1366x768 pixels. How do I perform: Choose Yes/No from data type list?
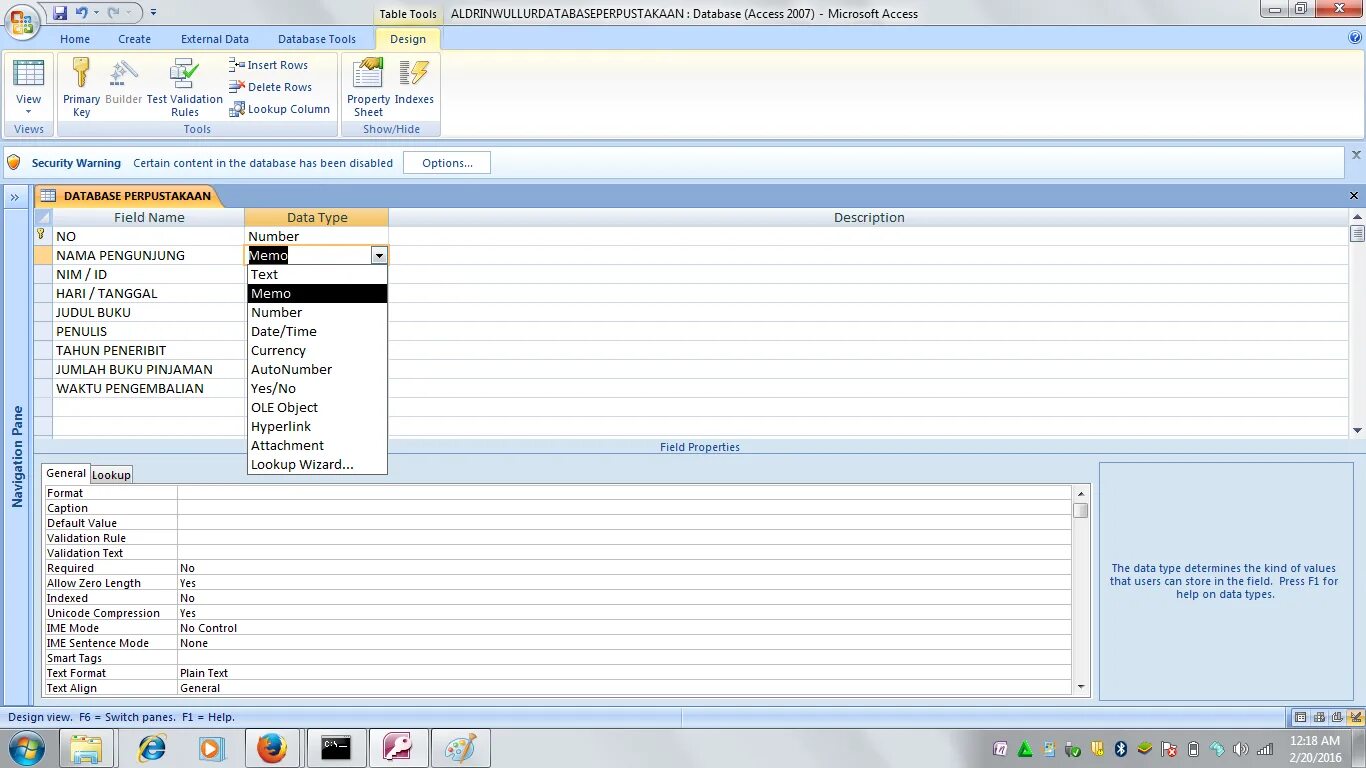(317, 388)
